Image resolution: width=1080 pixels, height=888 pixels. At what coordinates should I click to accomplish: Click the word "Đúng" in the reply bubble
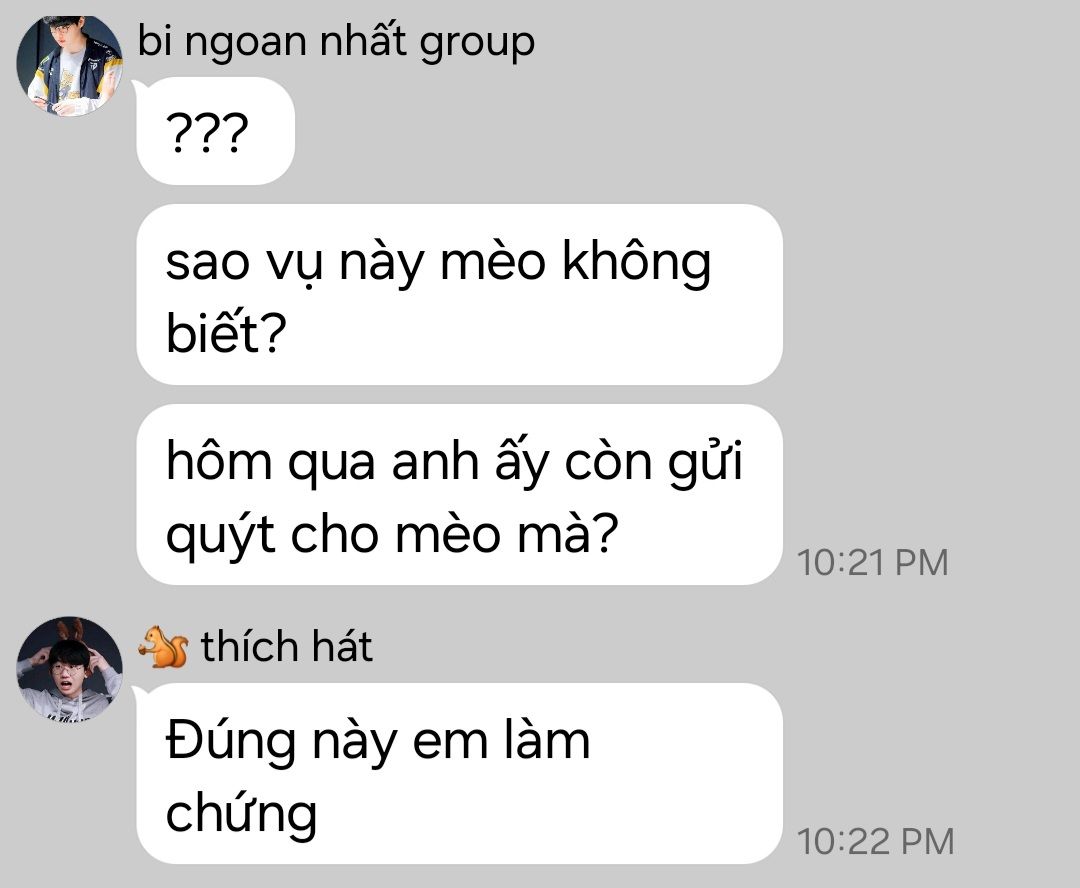(231, 742)
